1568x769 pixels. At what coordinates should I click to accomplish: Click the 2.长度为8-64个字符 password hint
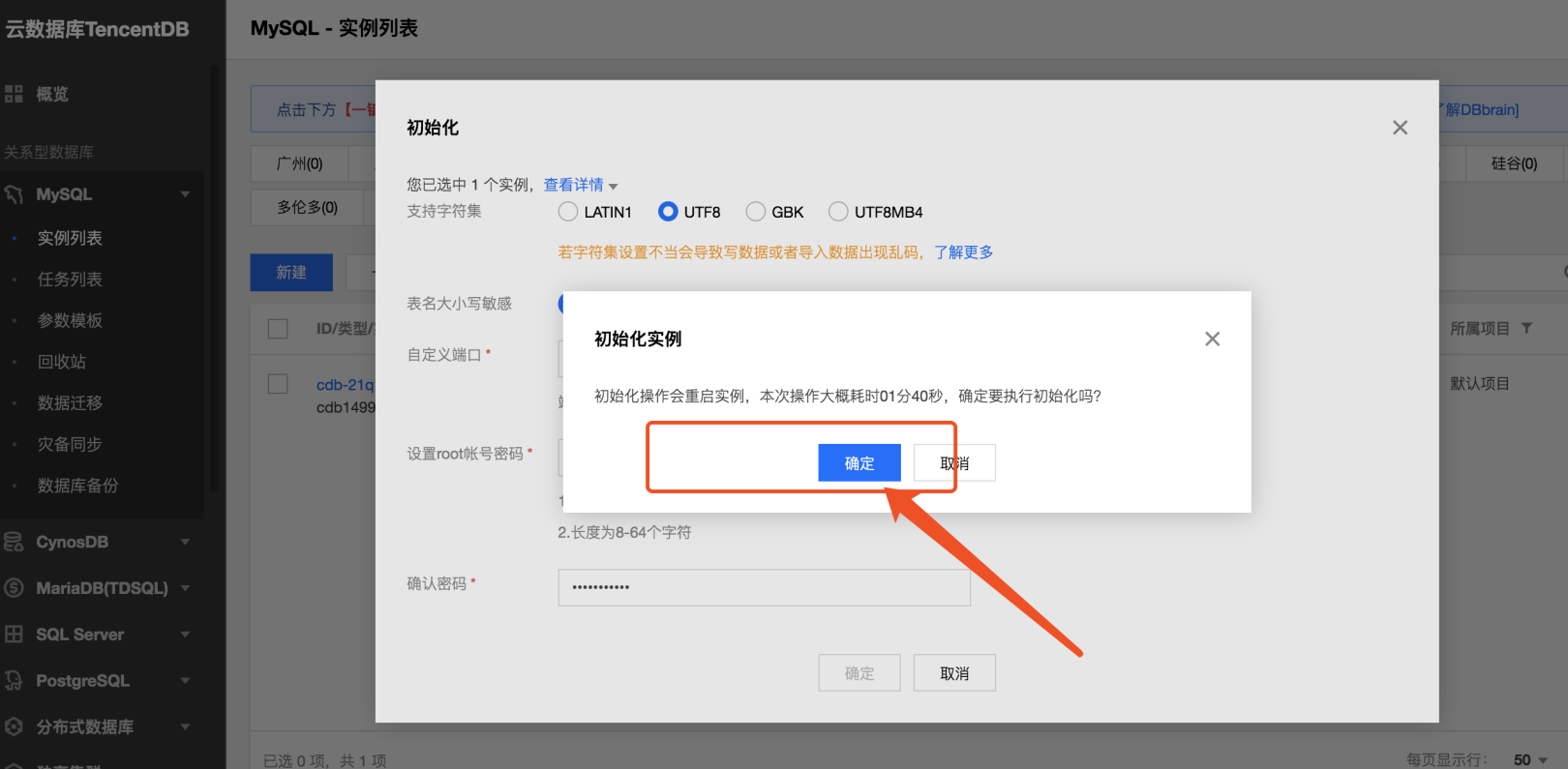coord(624,532)
